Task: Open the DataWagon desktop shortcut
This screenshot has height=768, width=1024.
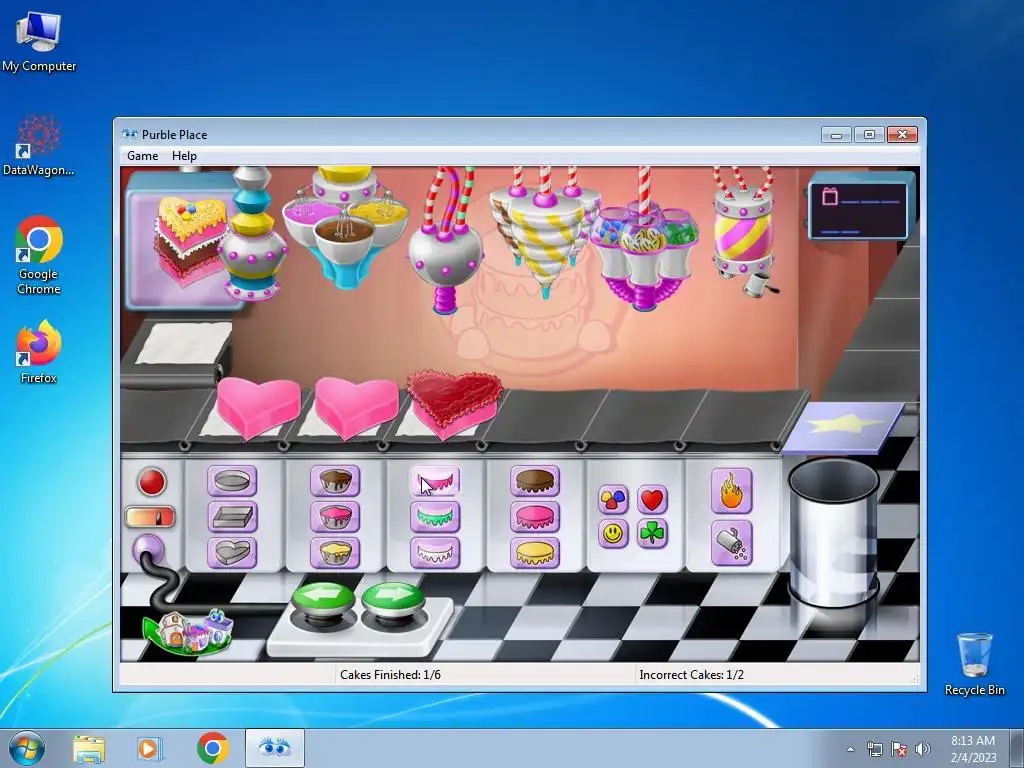Action: click(x=39, y=146)
